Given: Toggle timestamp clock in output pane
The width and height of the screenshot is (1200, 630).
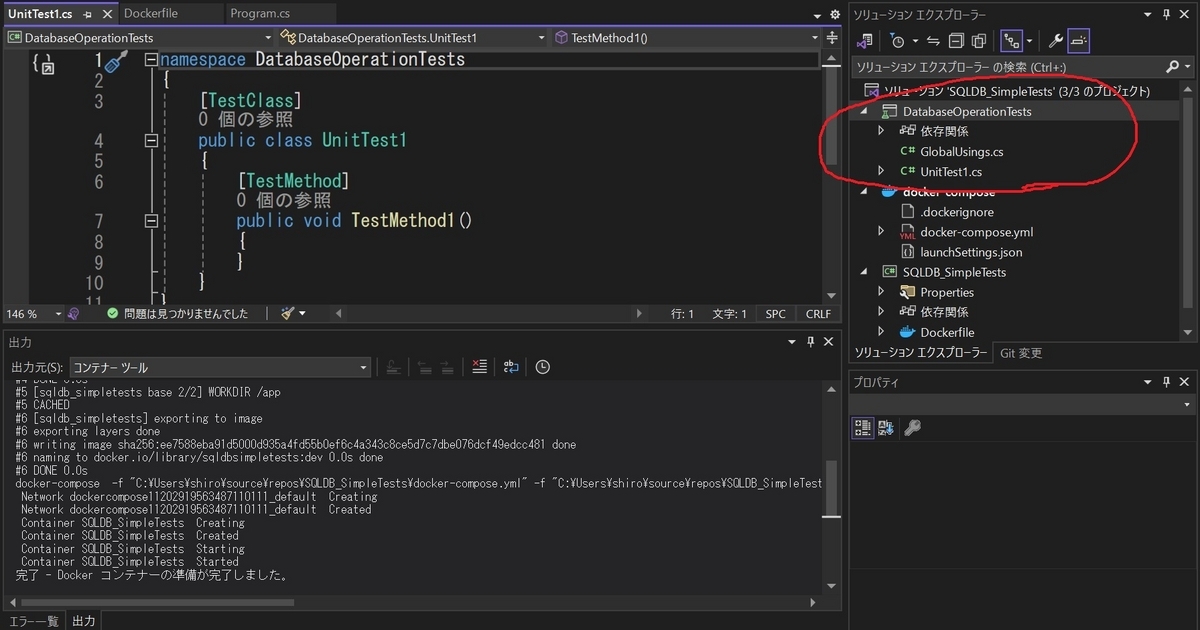Looking at the screenshot, I should coord(542,367).
